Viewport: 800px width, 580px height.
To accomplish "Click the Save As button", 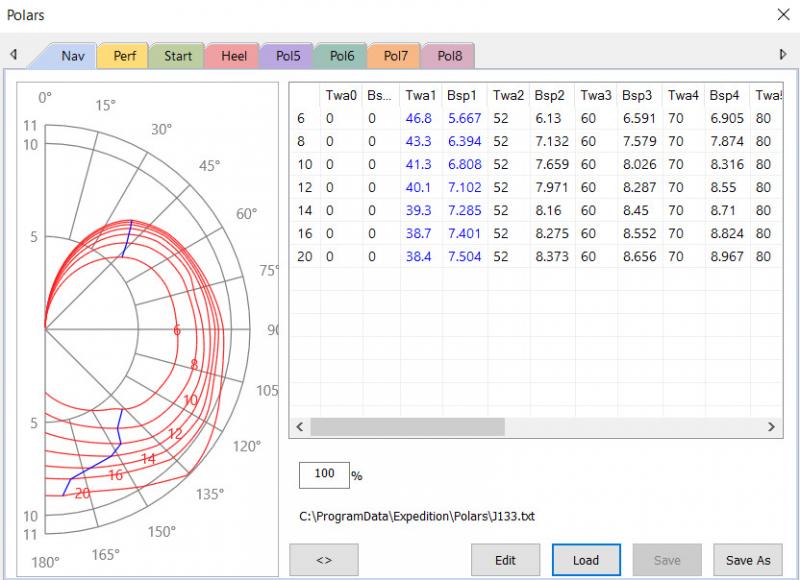I will click(x=747, y=560).
